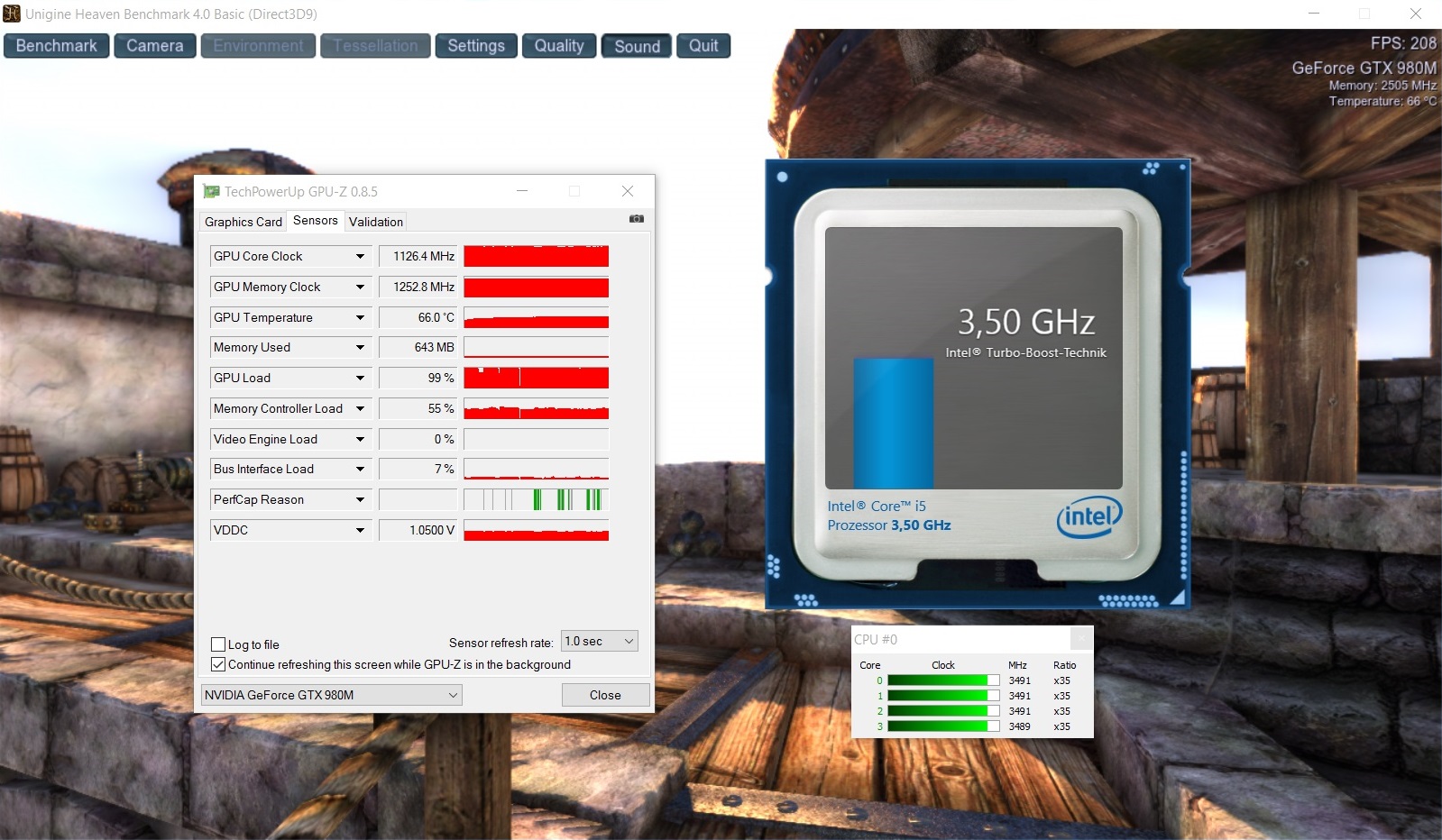
Task: Open the Memory Used sensor dropdown
Action: coord(360,348)
